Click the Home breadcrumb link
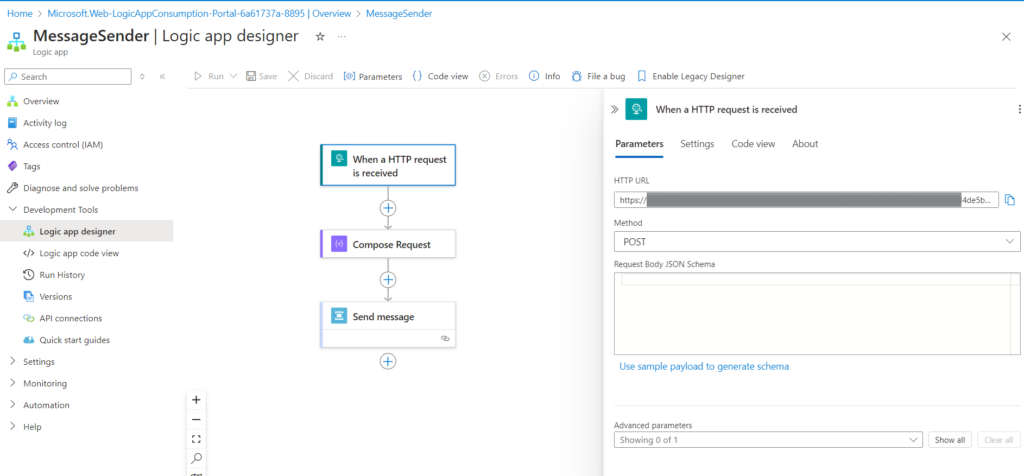 tap(20, 13)
